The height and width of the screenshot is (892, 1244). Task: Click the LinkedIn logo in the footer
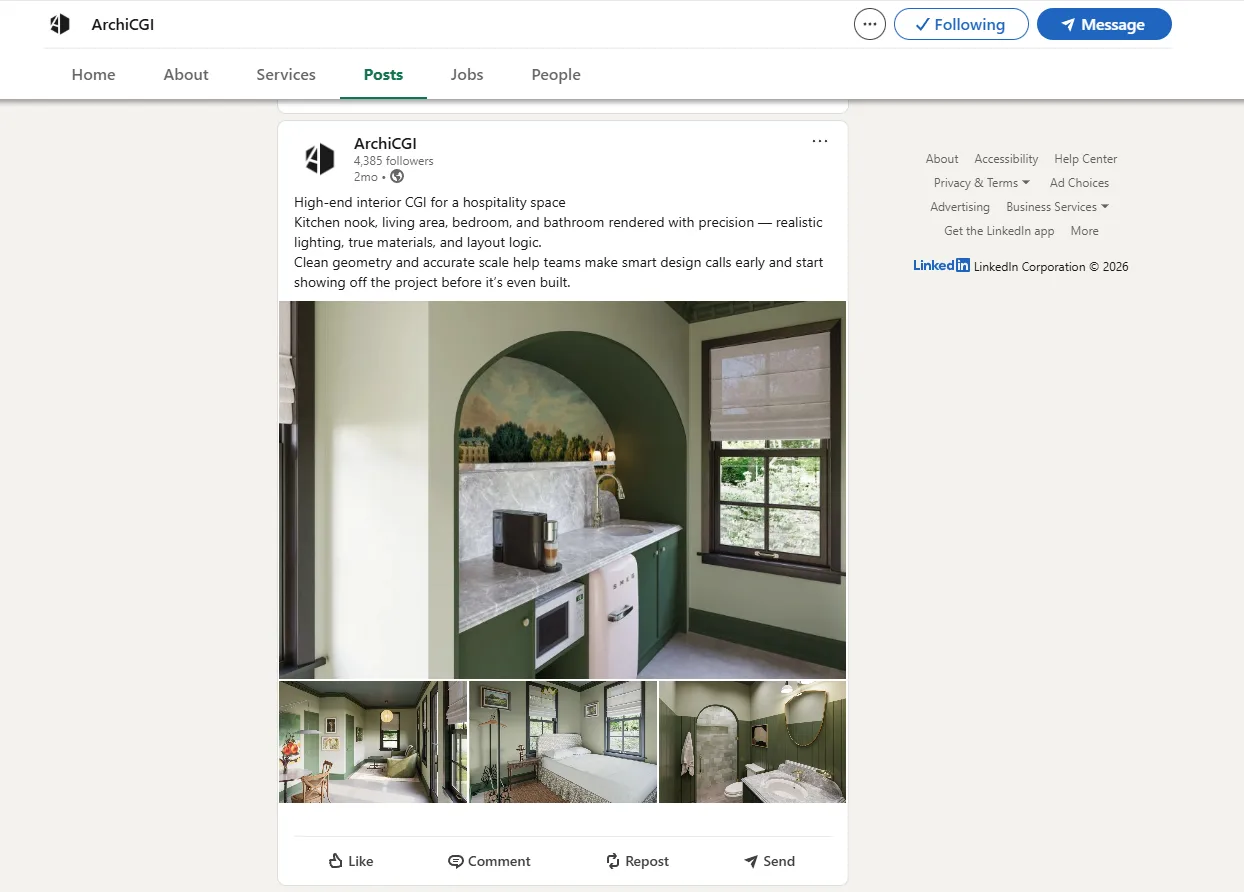point(938,265)
